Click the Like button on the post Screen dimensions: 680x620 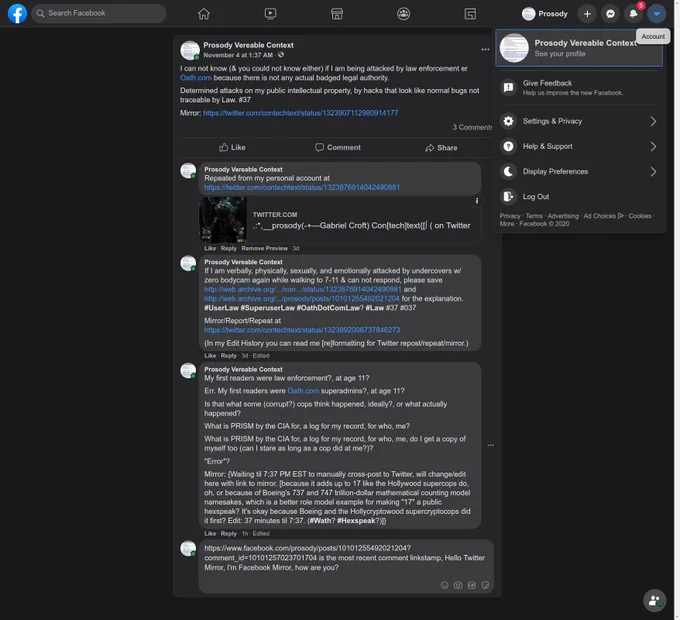[232, 147]
